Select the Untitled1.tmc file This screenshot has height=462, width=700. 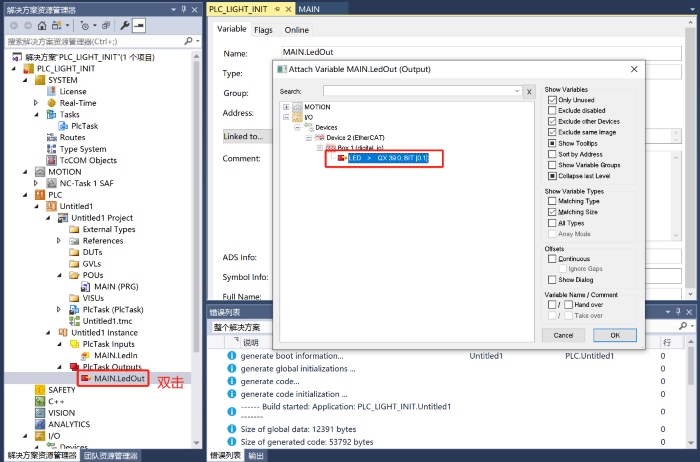[107, 321]
